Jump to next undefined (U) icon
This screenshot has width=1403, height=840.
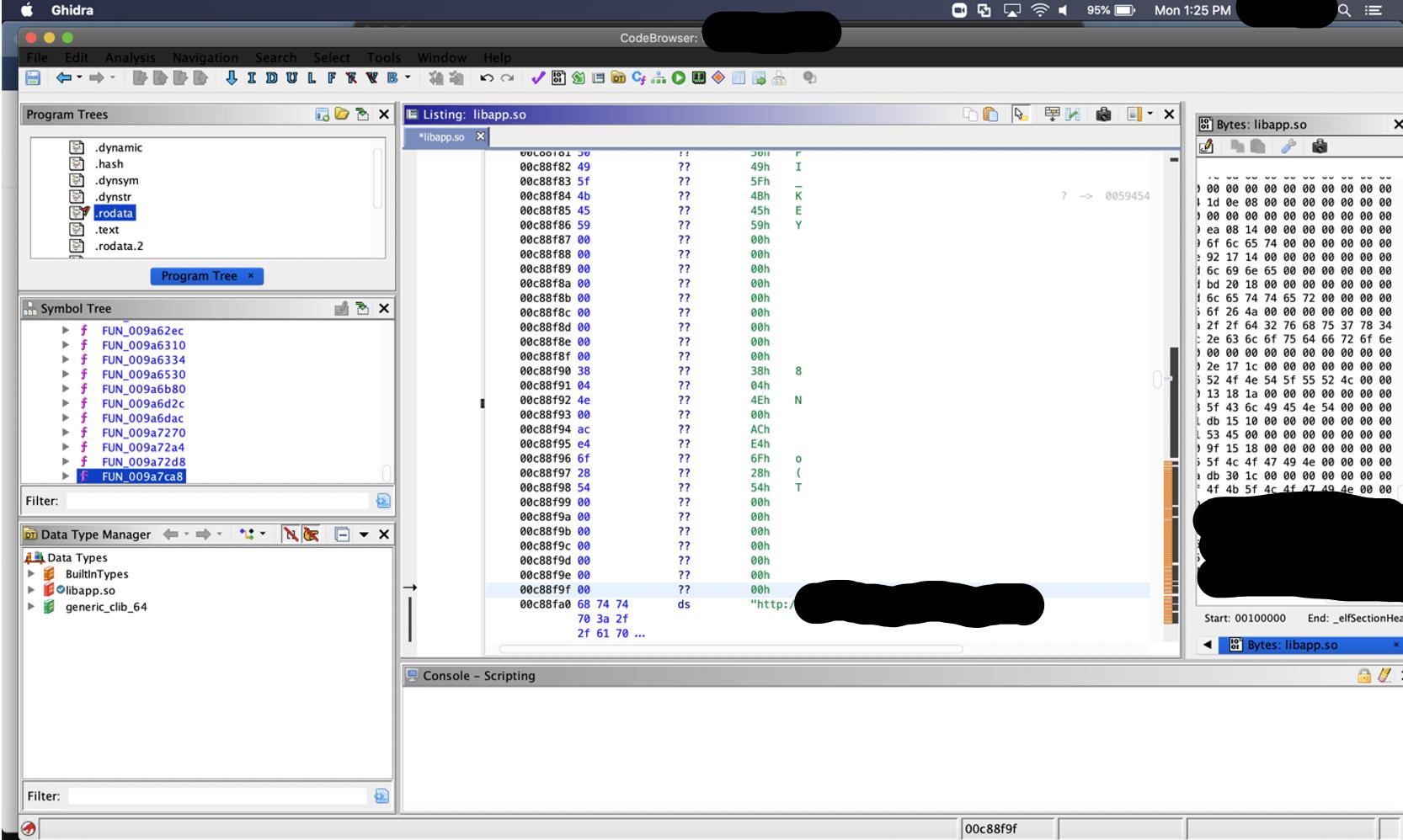pyautogui.click(x=291, y=78)
